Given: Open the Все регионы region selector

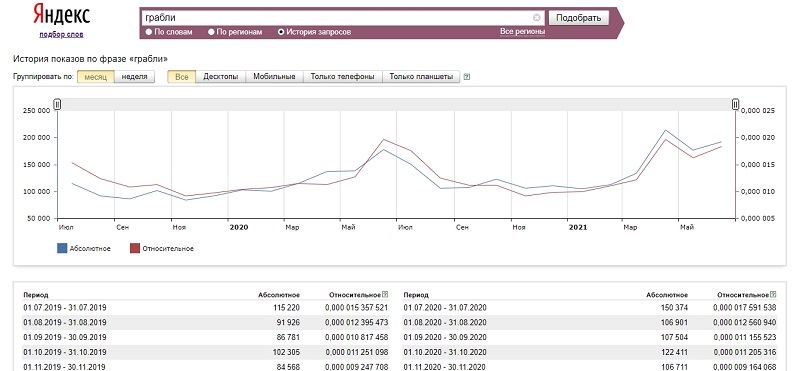Looking at the screenshot, I should pyautogui.click(x=522, y=32).
